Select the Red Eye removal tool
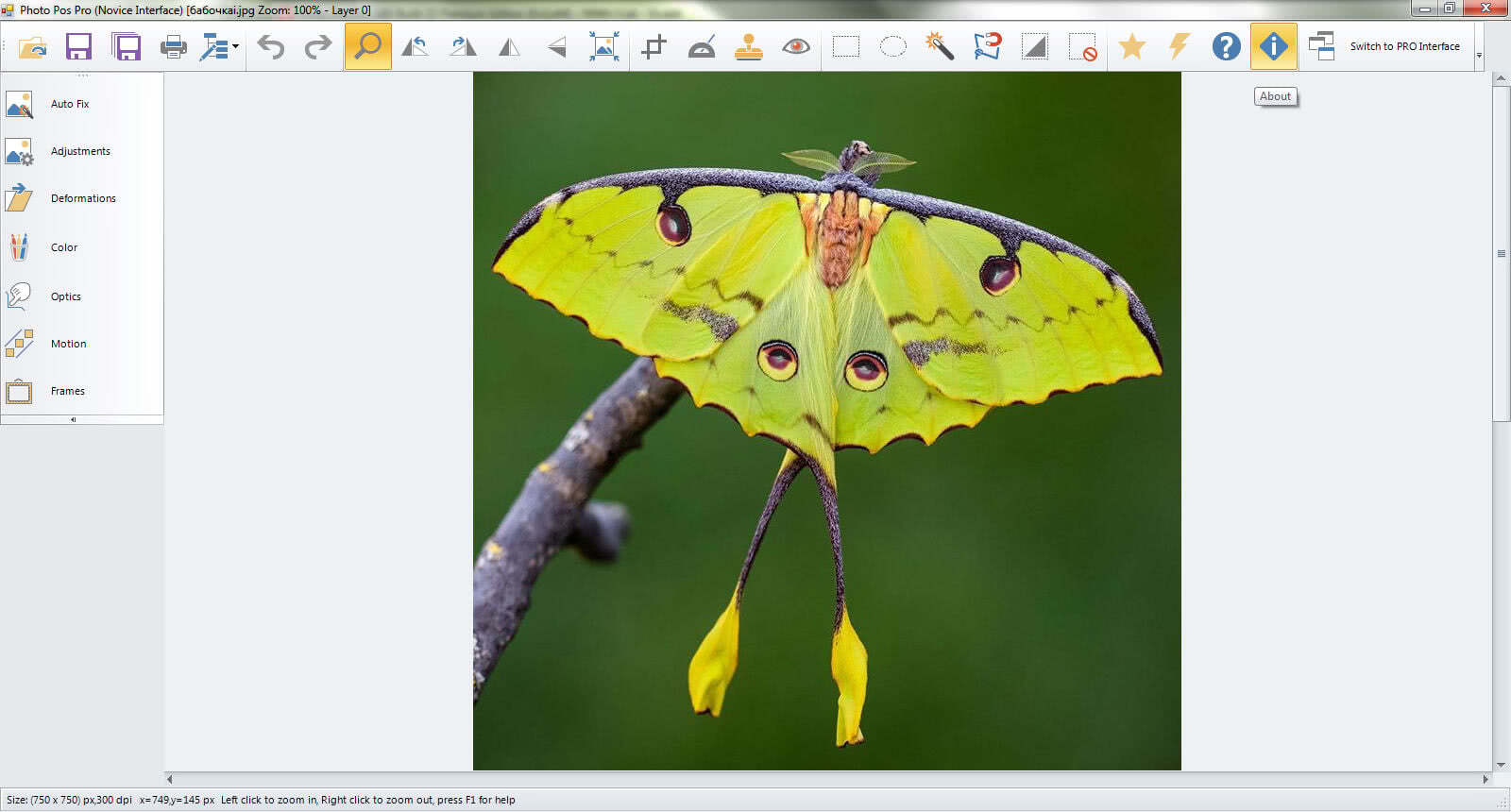 [x=796, y=46]
